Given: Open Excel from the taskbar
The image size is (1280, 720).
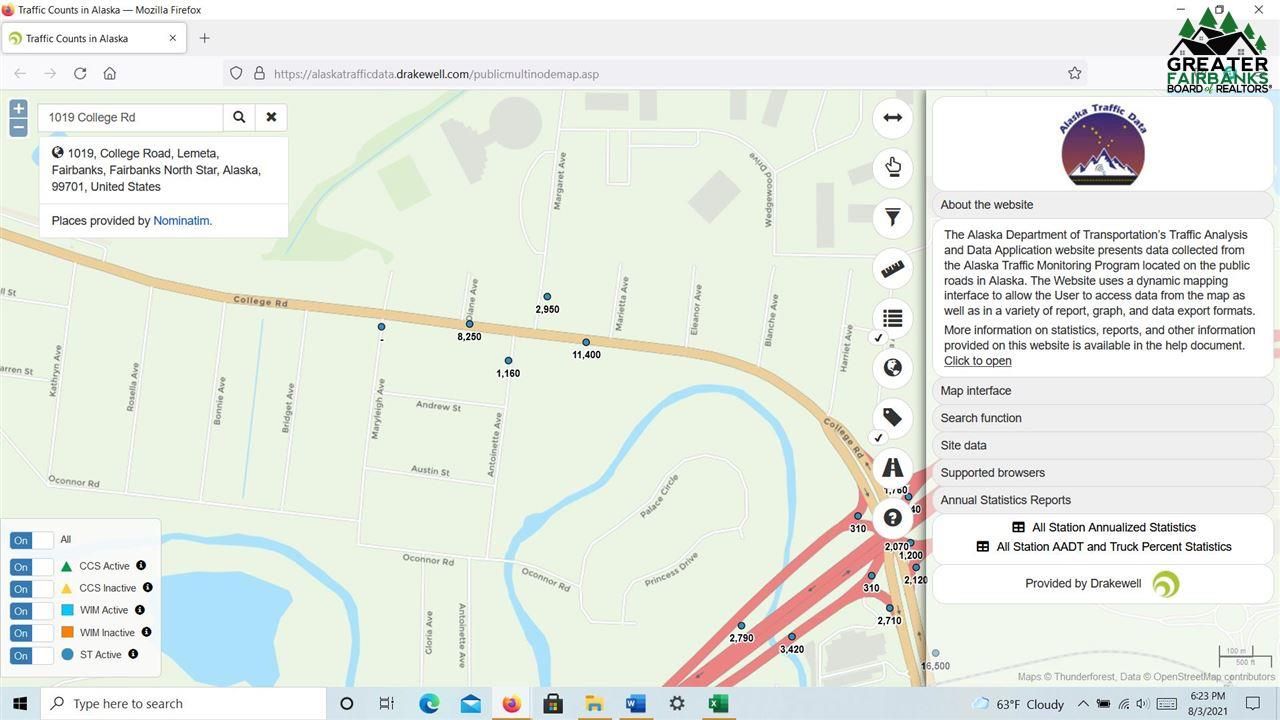Looking at the screenshot, I should [x=717, y=703].
